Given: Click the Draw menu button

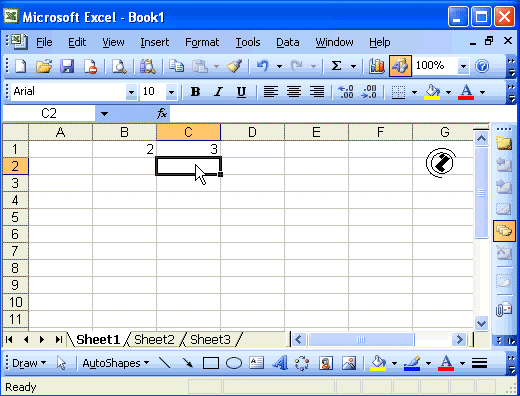Looking at the screenshot, I should [x=29, y=363].
